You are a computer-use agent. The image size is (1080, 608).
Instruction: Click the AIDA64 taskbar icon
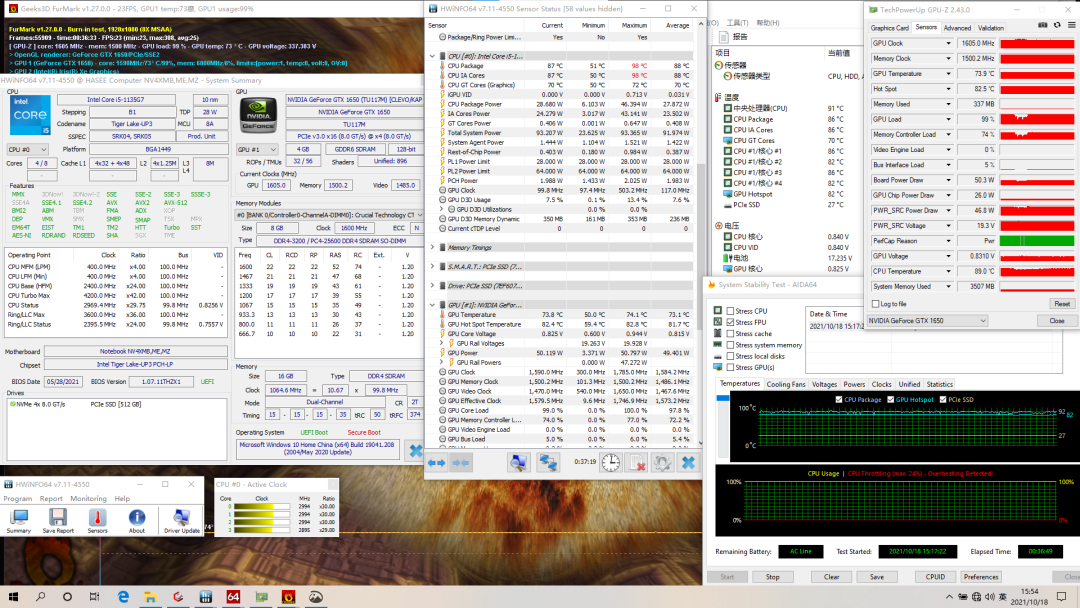point(233,596)
